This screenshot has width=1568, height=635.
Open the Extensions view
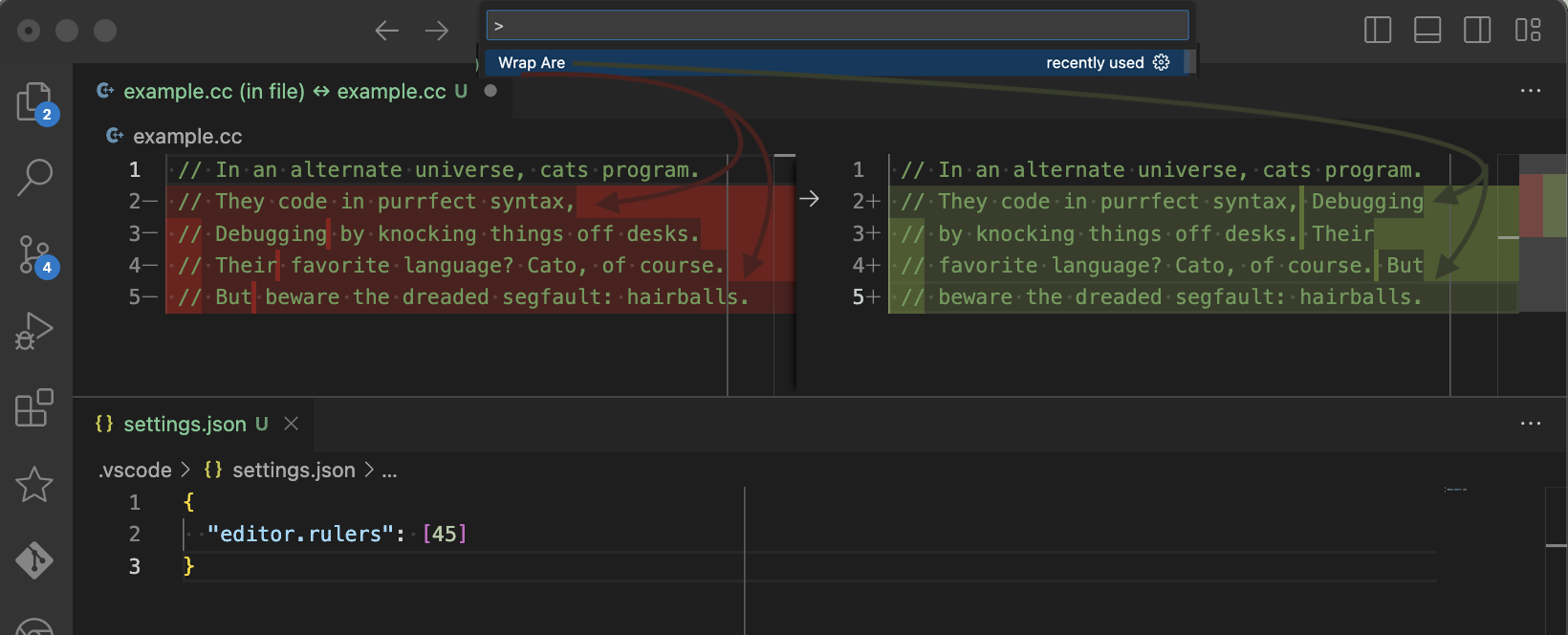[x=35, y=407]
